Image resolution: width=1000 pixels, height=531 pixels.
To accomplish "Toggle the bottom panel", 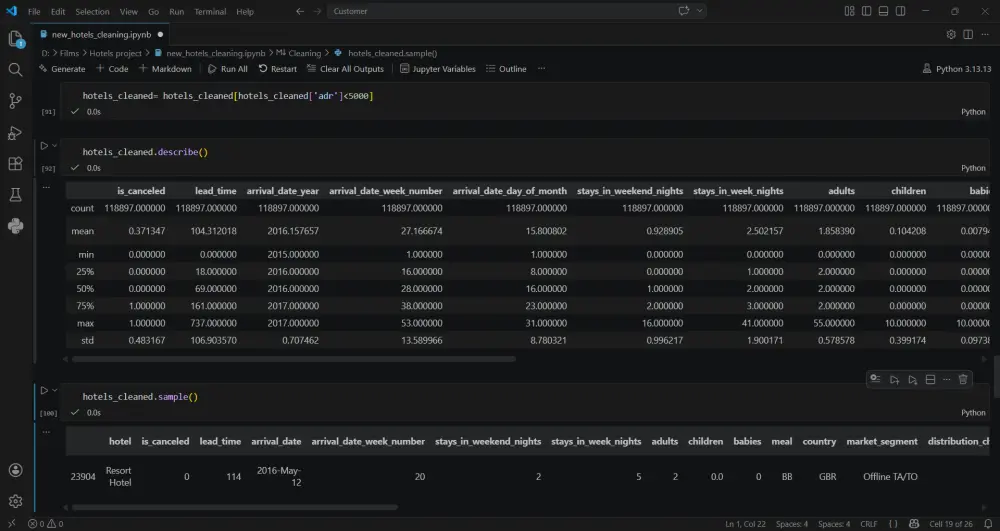I will [x=883, y=11].
